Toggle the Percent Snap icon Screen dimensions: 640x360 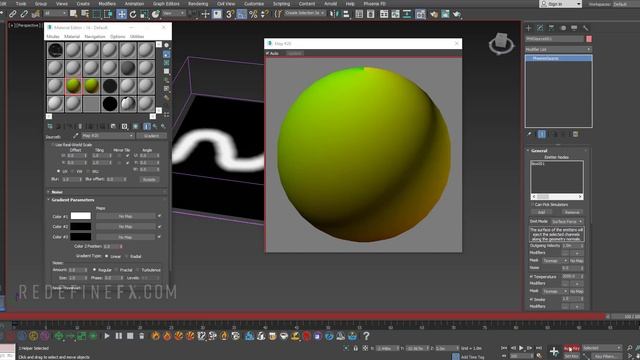pos(253,14)
